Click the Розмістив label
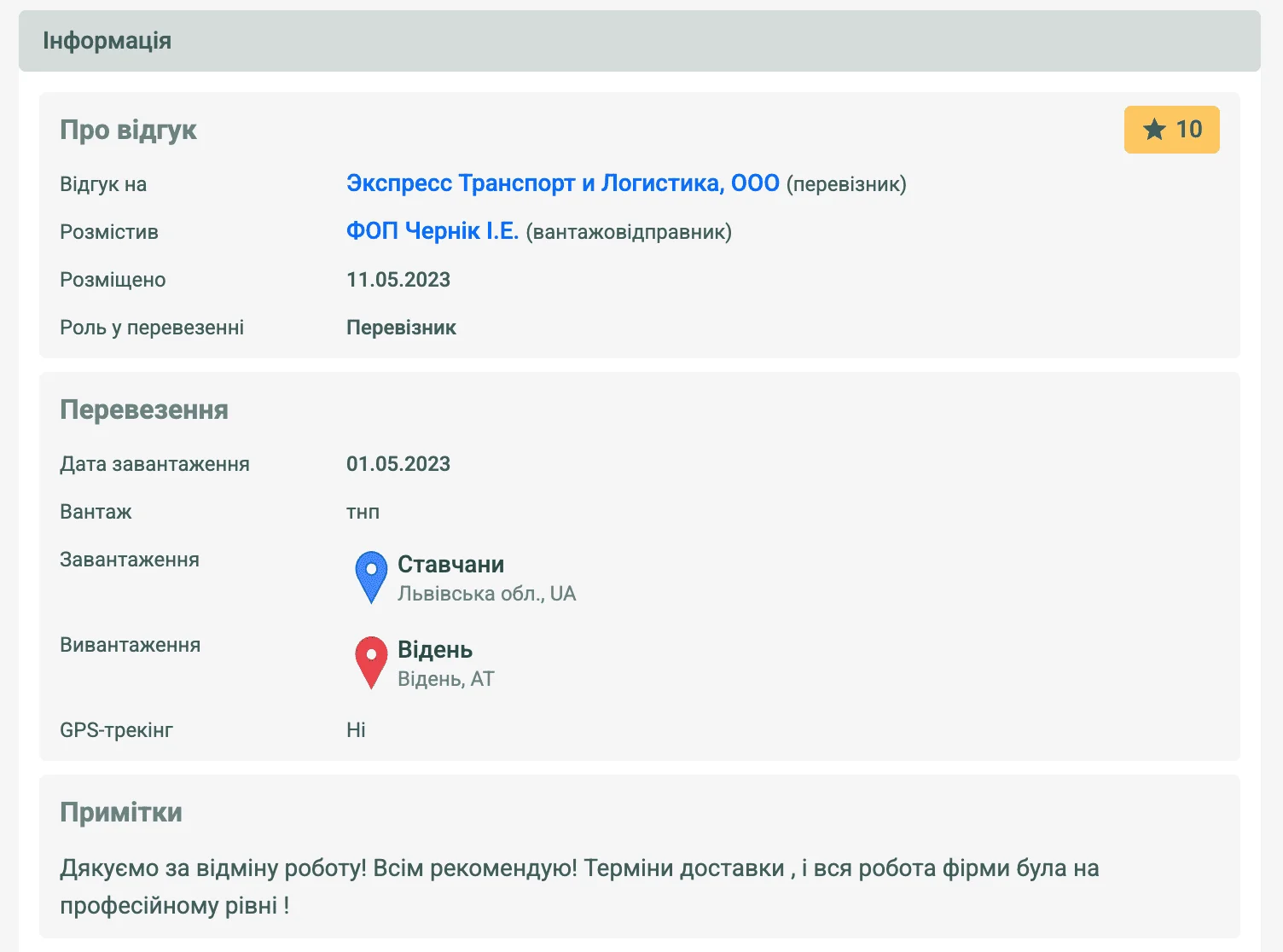The image size is (1283, 952). (x=109, y=232)
